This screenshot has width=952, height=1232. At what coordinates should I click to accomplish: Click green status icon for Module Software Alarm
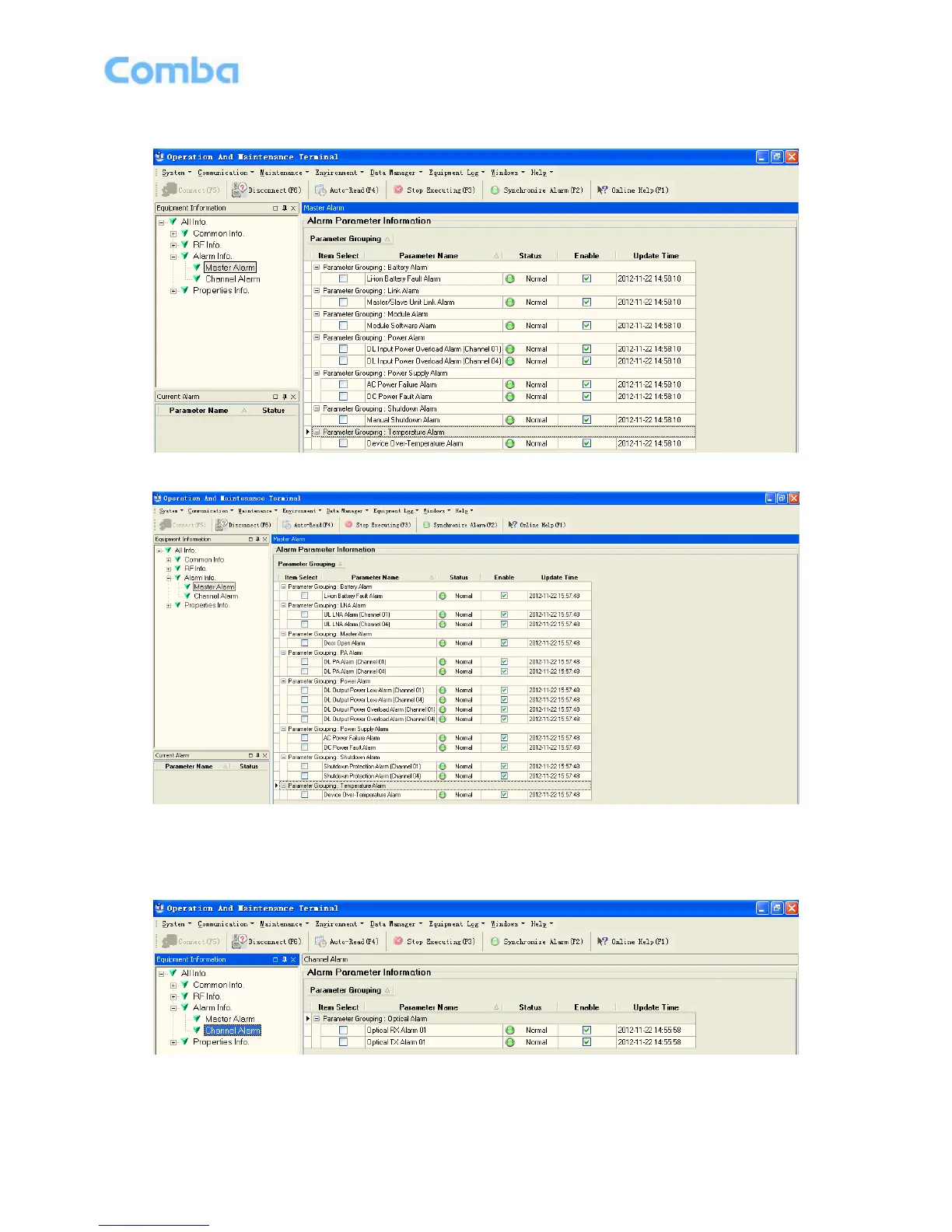pos(510,326)
